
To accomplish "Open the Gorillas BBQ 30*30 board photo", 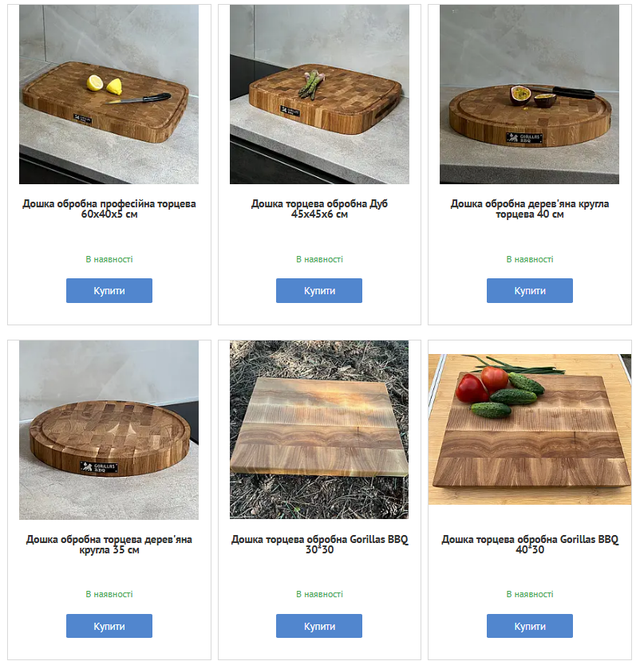I will (x=319, y=430).
